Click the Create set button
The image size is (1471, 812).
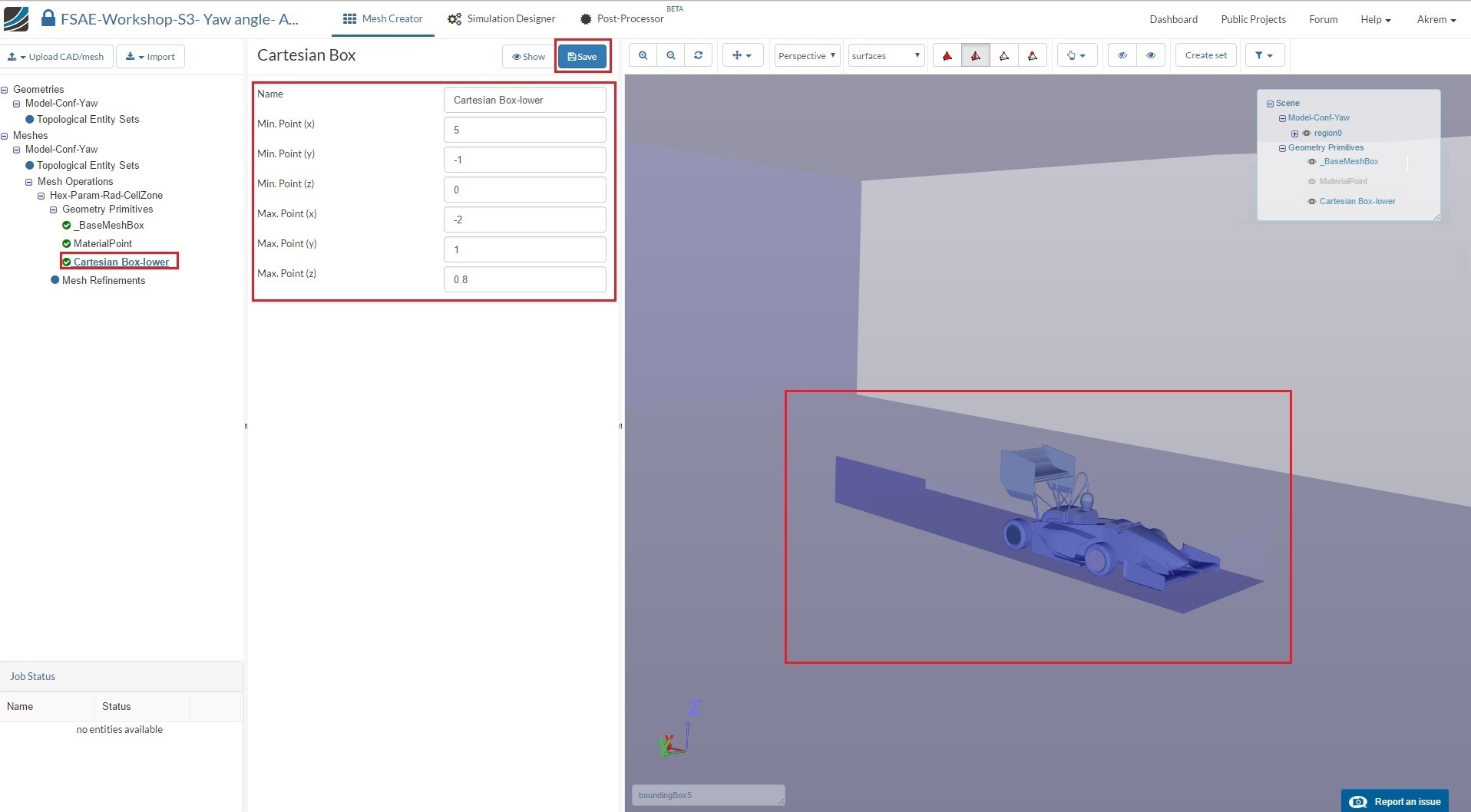point(1205,55)
